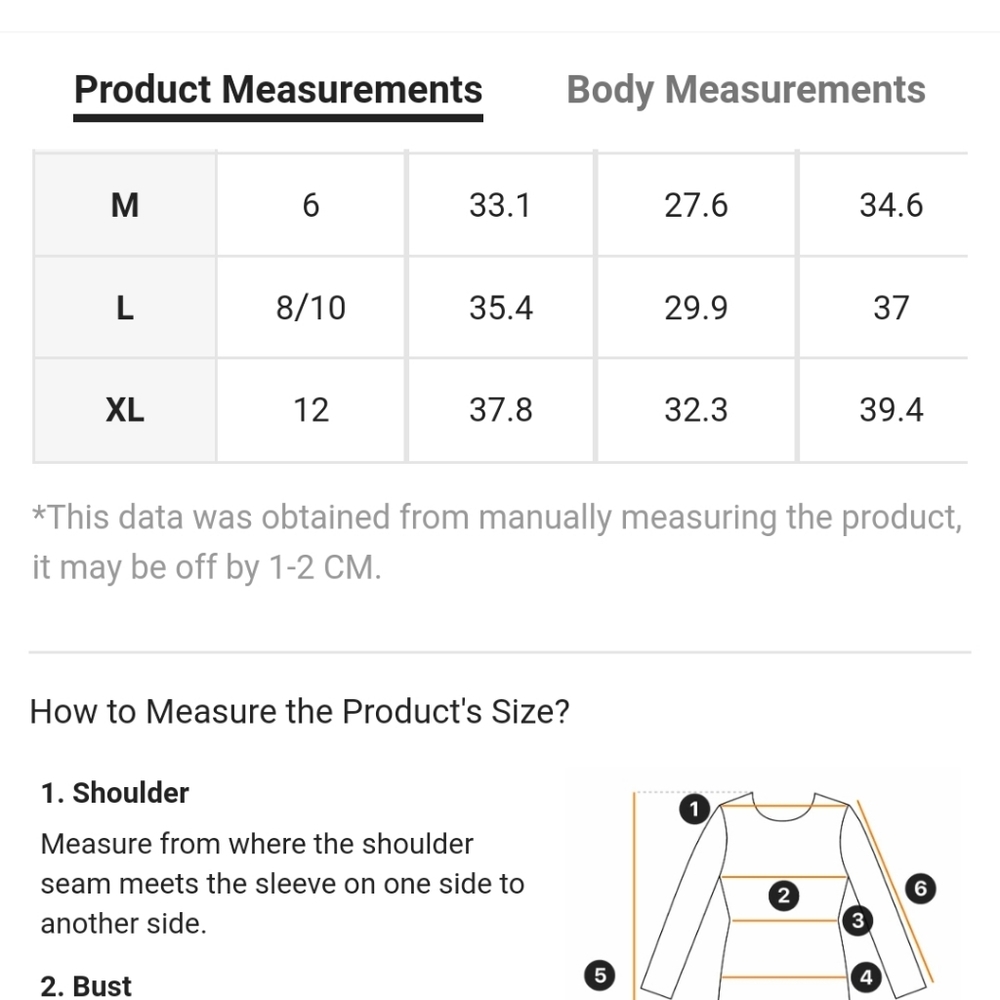Screen dimensions: 1000x1000
Task: Tap the number 4 marker on the garment diagram
Action: coord(866,978)
